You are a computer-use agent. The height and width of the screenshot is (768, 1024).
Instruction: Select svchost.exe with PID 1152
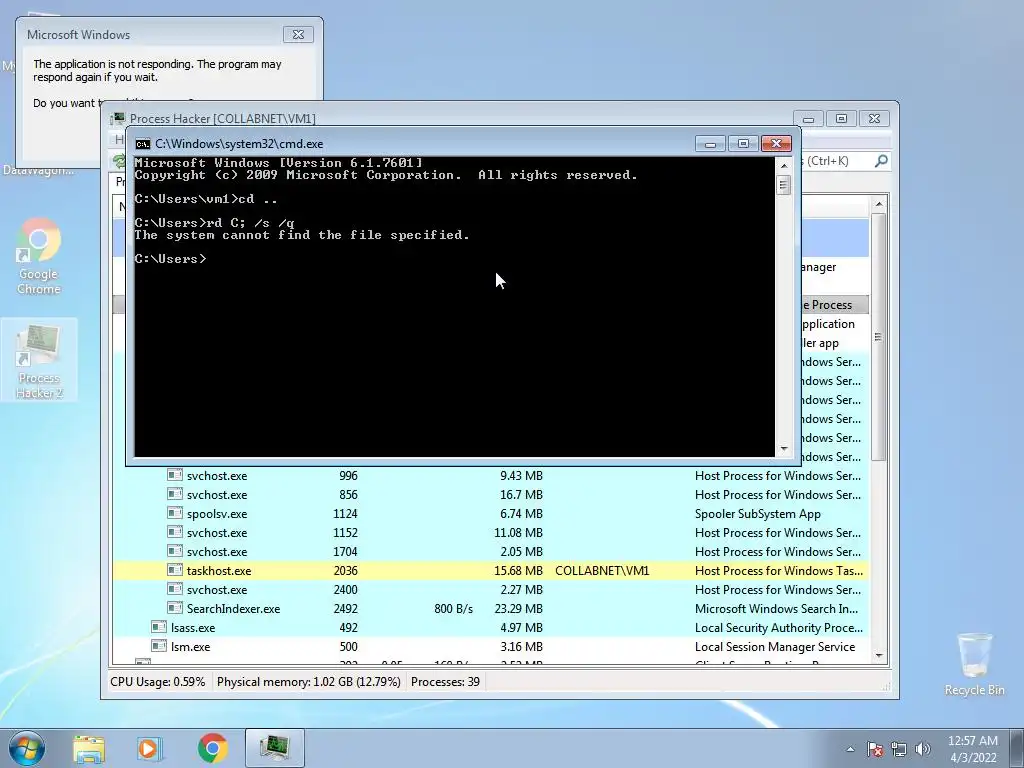491,532
